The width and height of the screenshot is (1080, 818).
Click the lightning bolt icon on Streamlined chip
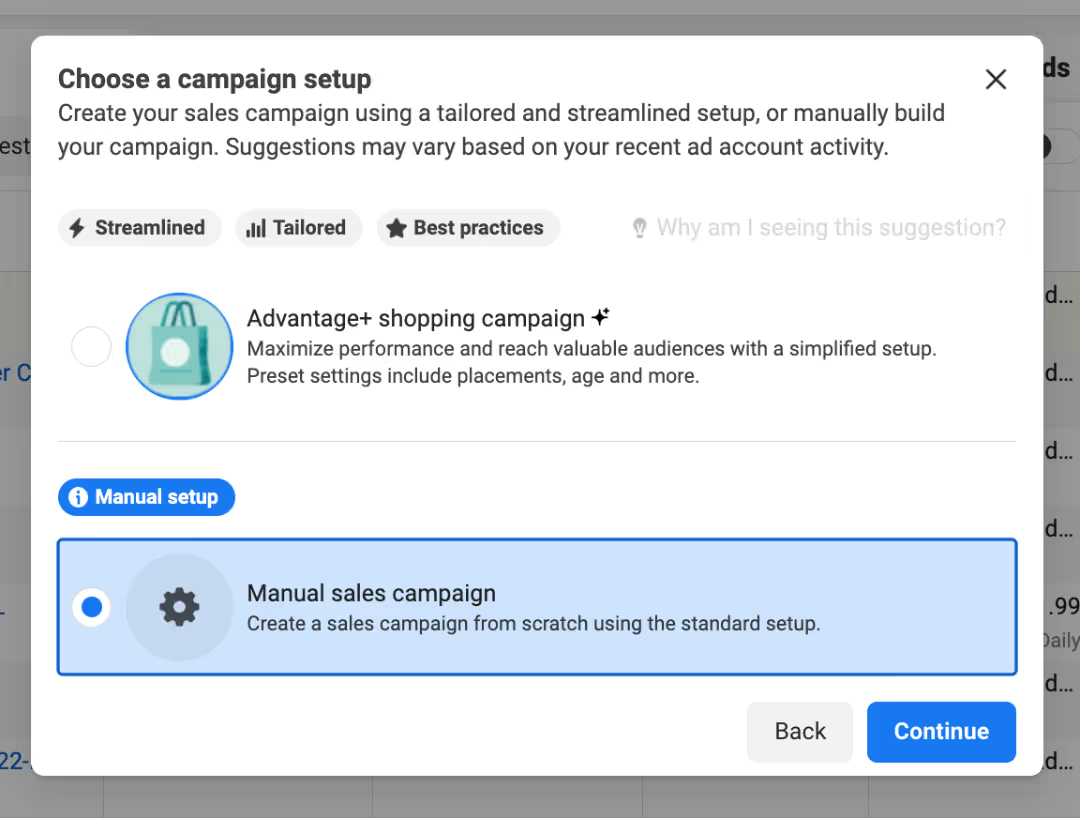pos(77,228)
